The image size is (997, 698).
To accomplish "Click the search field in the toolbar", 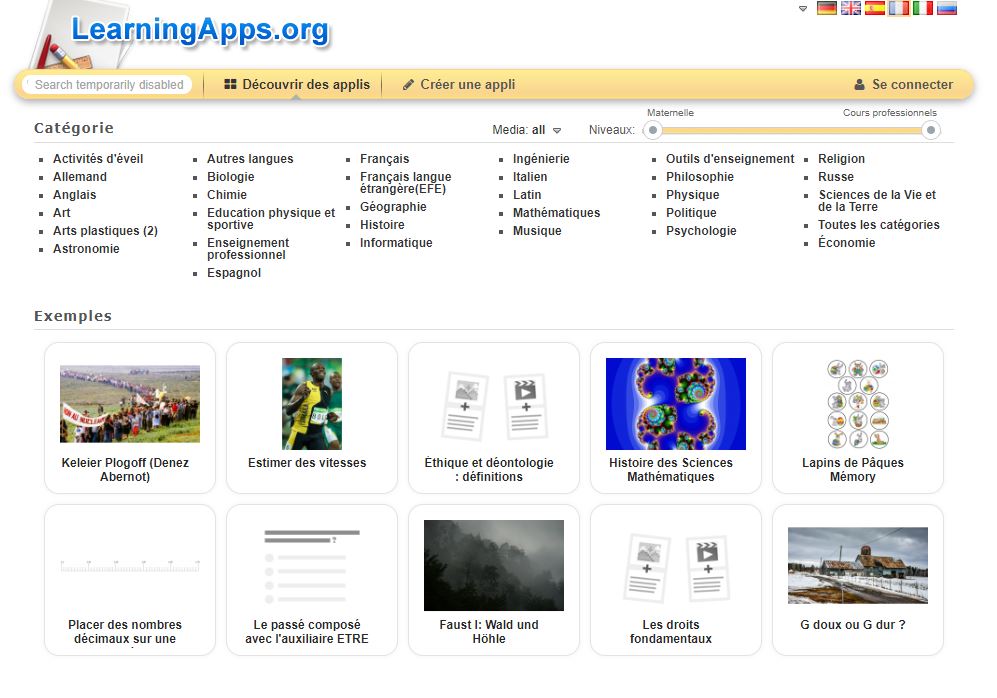I will coord(107,85).
